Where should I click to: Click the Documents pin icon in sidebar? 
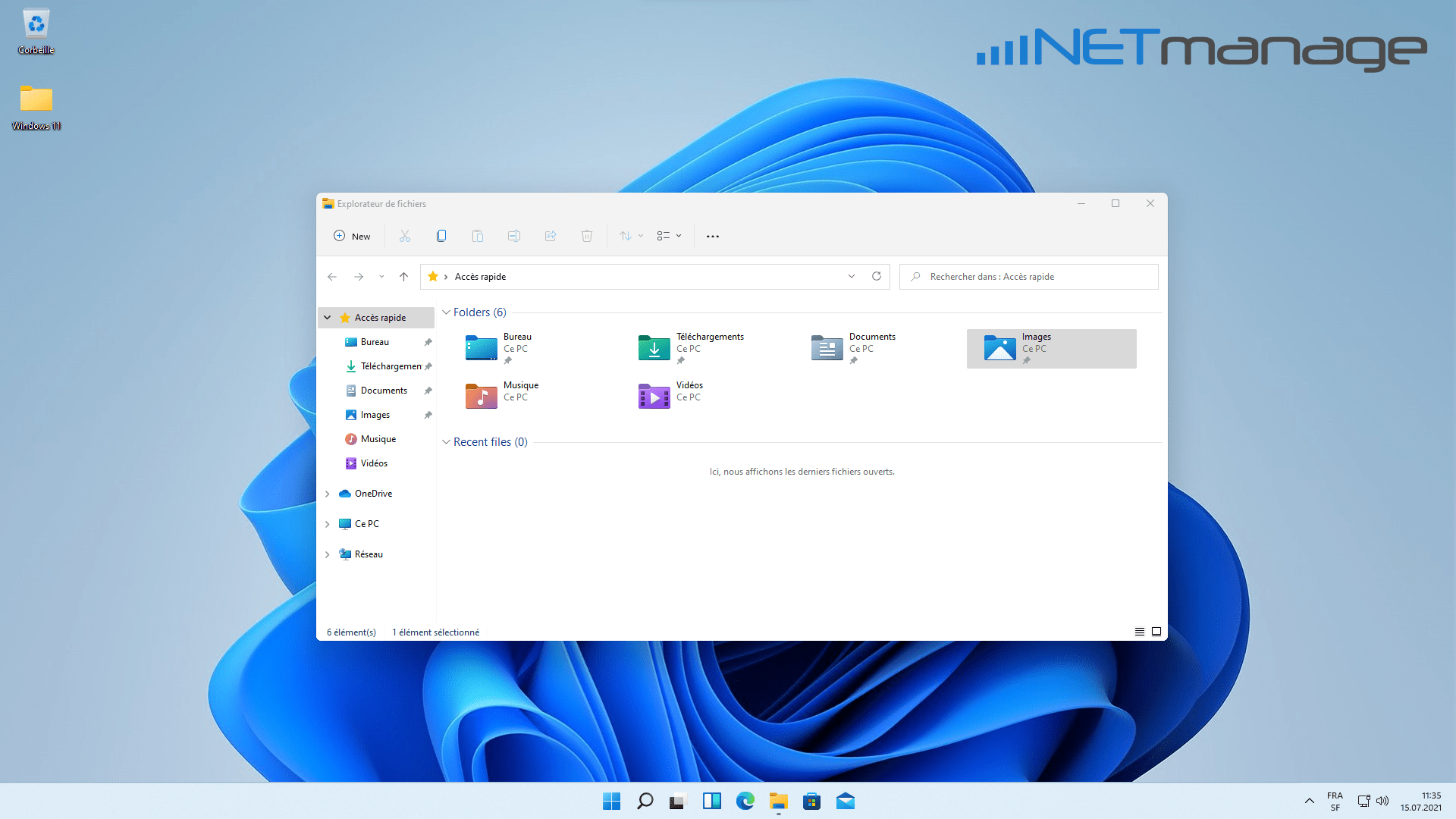(428, 391)
